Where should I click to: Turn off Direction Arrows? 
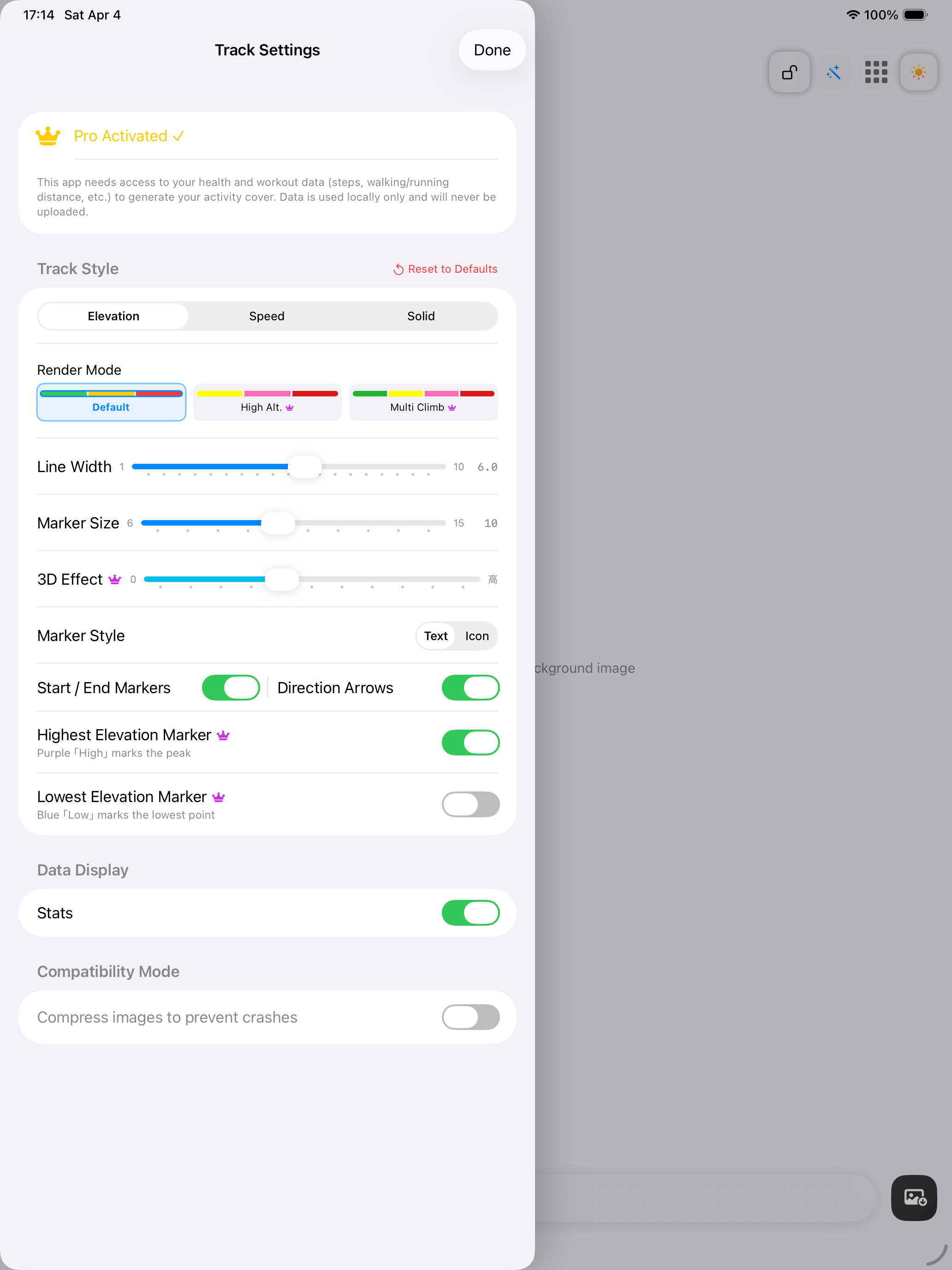click(x=470, y=688)
